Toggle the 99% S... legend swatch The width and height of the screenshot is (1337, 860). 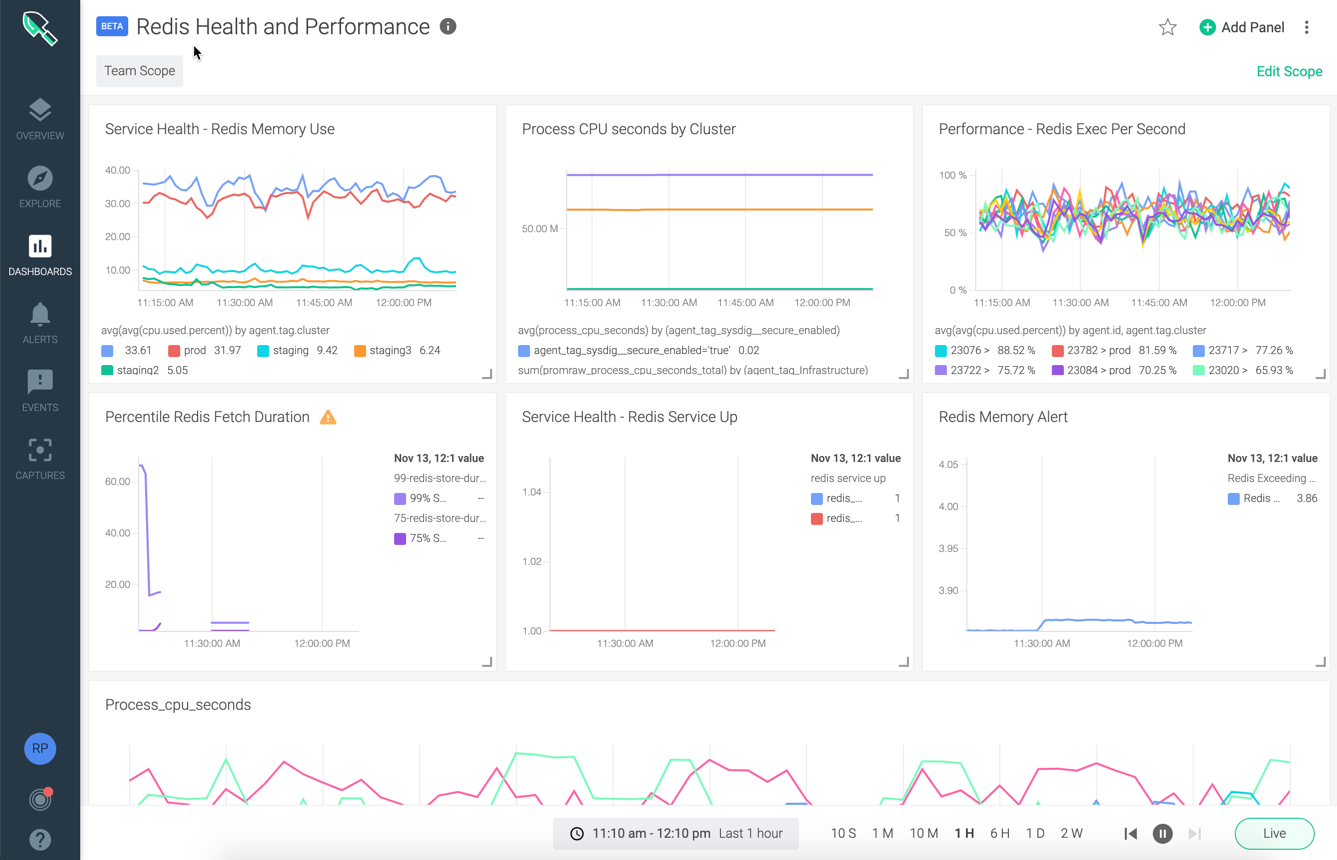(x=400, y=498)
